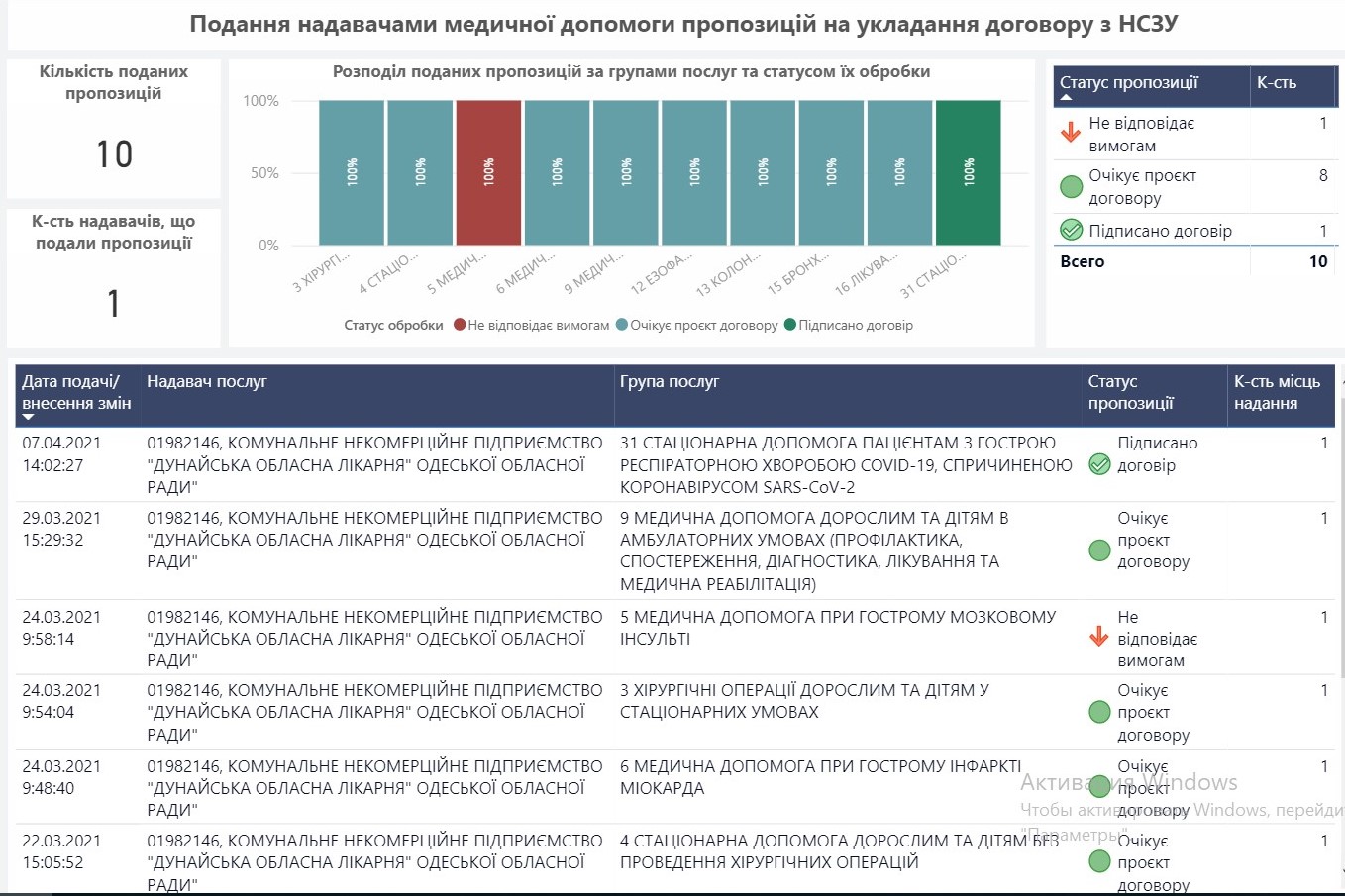Sort summary table by 'К-сть' header

(x=1276, y=83)
